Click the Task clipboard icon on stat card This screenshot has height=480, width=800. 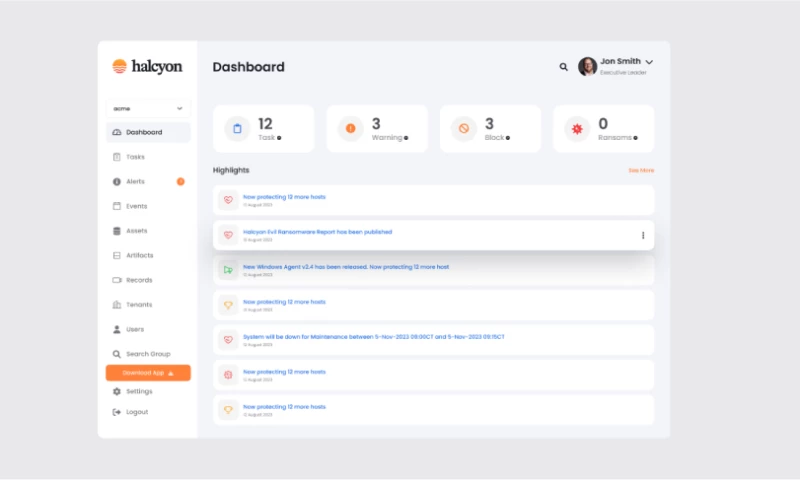click(x=237, y=128)
